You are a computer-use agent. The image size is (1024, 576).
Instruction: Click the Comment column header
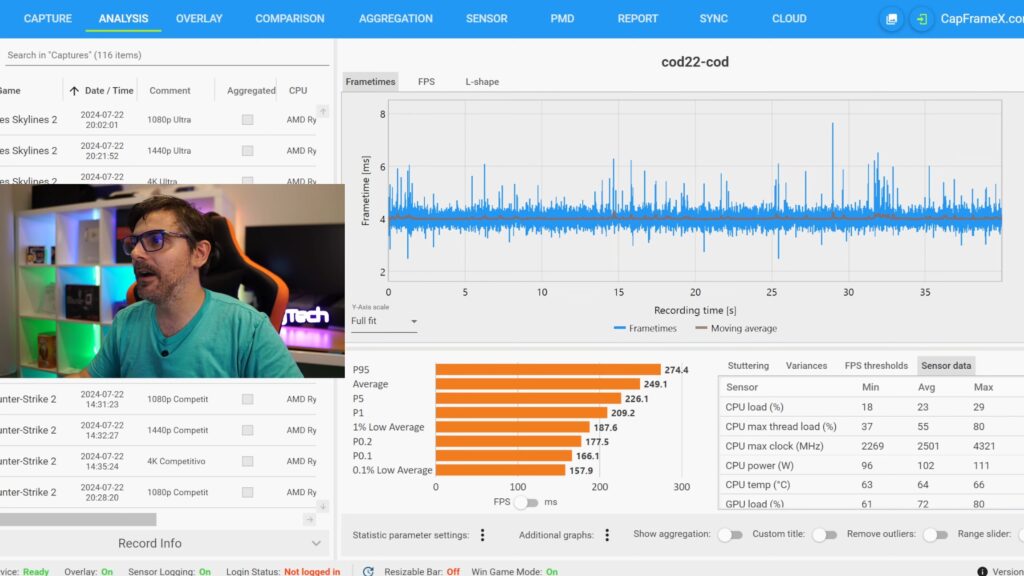coord(170,91)
